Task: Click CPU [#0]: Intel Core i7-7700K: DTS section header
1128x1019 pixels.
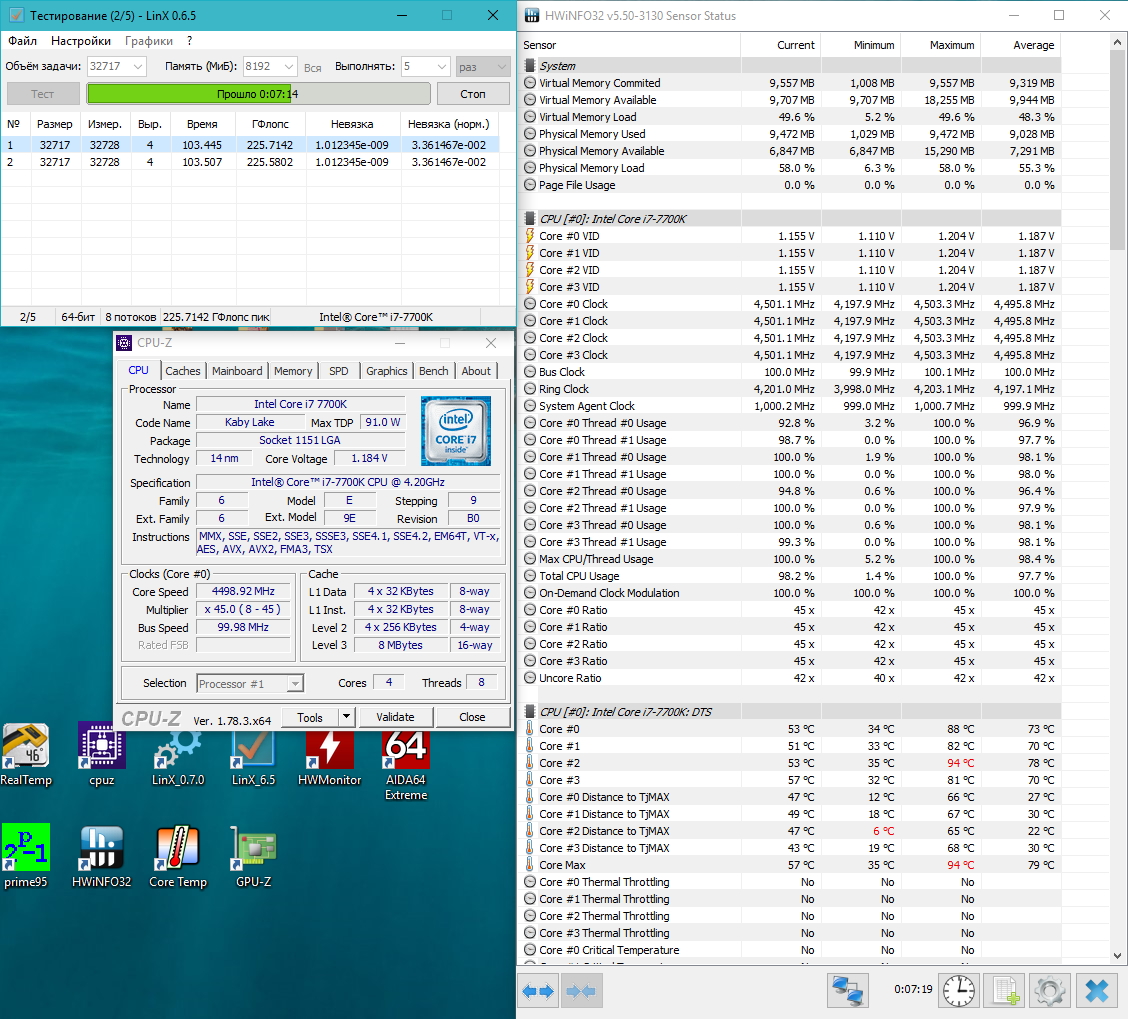Action: pos(791,712)
